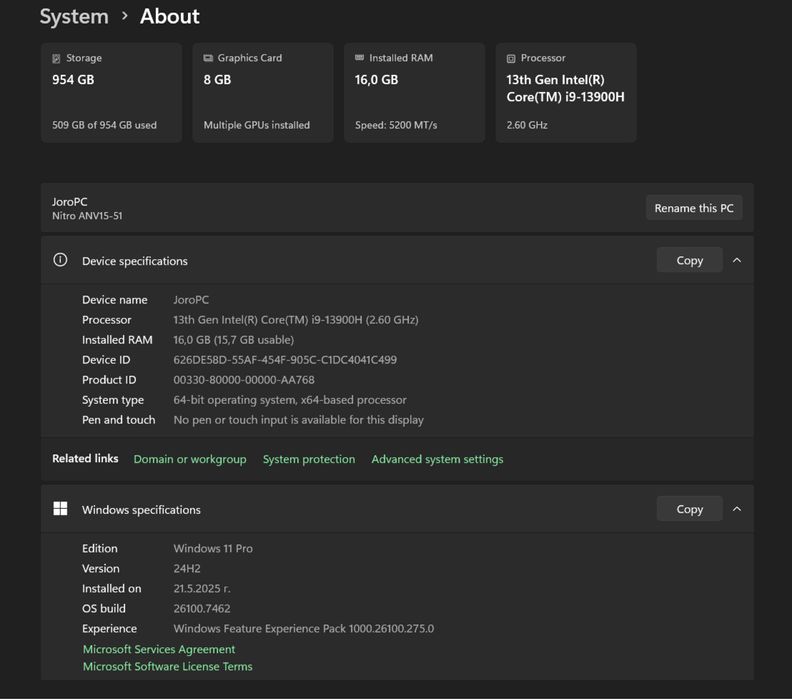Click the Device specifications info icon
The image size is (792, 699).
(x=60, y=260)
